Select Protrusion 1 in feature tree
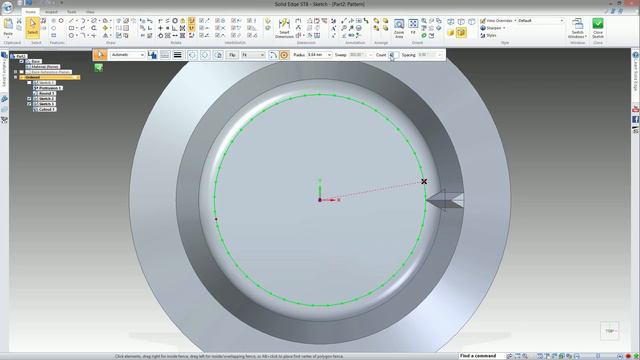Image resolution: width=640 pixels, height=360 pixels. tap(48, 88)
